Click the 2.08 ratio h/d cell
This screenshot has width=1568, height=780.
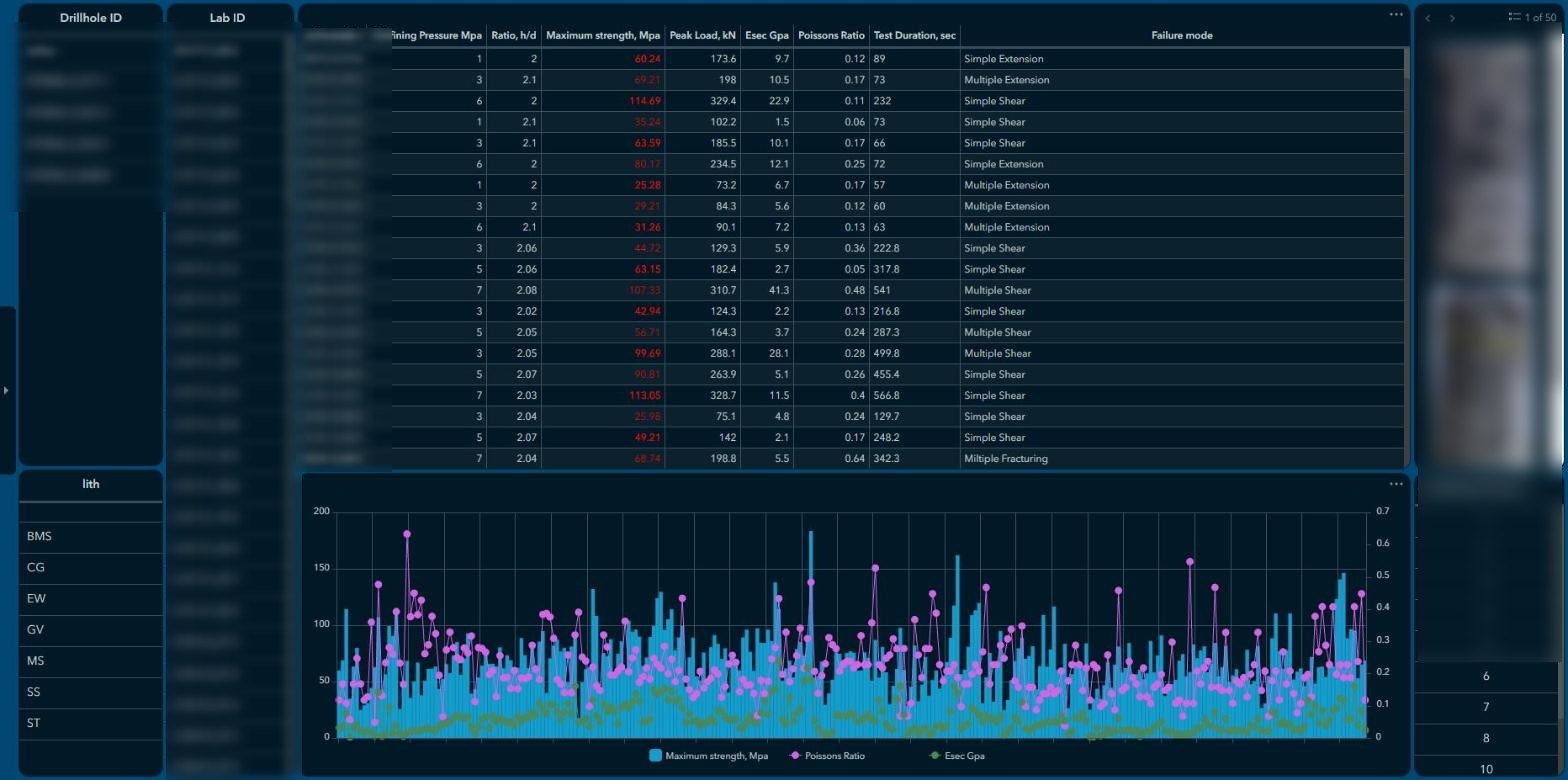pyautogui.click(x=514, y=290)
